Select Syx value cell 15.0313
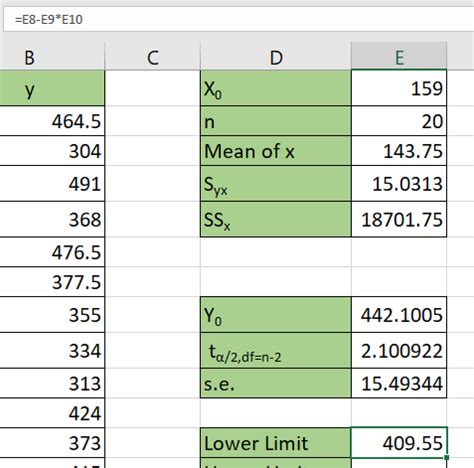474x468 pixels. pos(399,183)
